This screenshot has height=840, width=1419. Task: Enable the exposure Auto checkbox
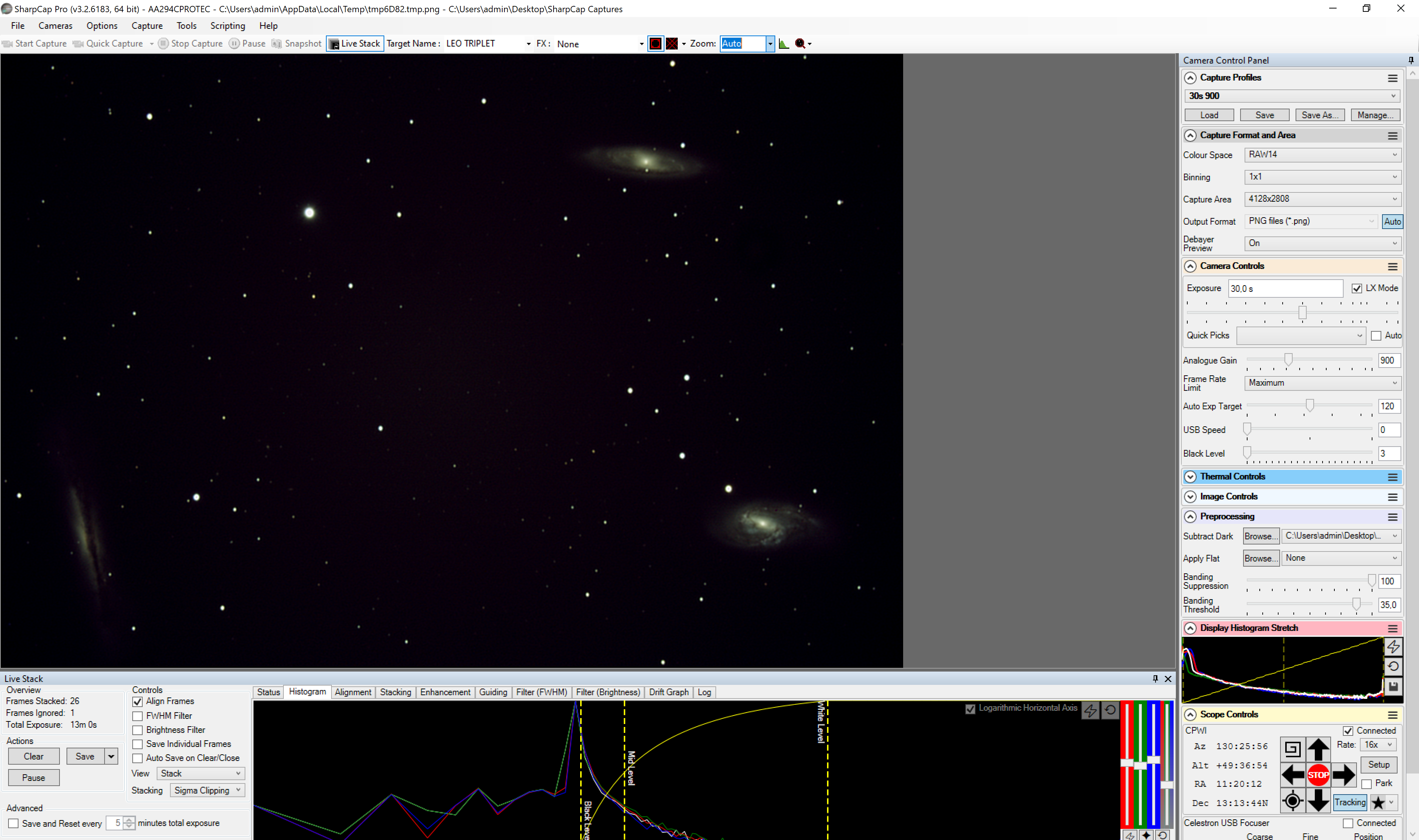(x=1376, y=336)
